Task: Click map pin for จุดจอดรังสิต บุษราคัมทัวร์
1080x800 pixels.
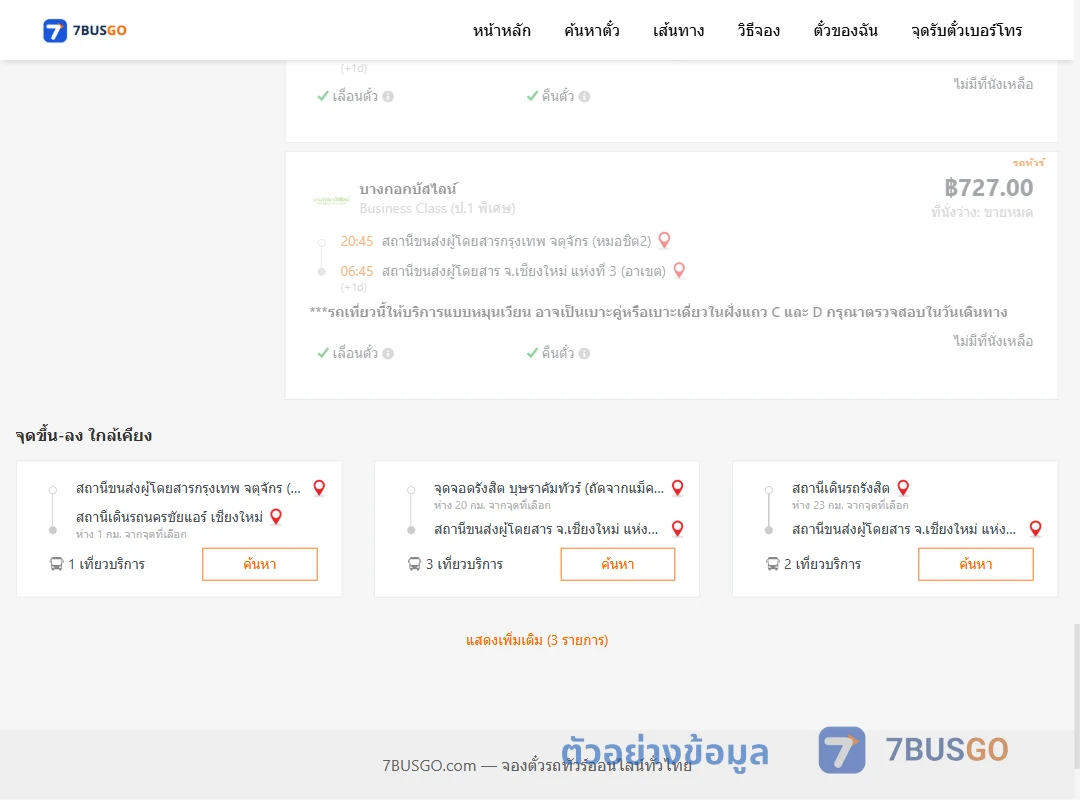Action: (678, 488)
